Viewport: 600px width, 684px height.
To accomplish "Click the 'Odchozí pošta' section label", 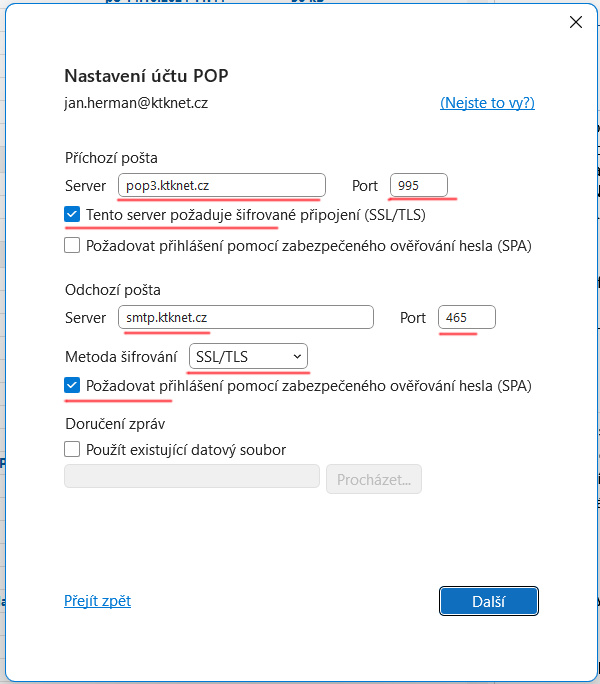I will pyautogui.click(x=111, y=289).
